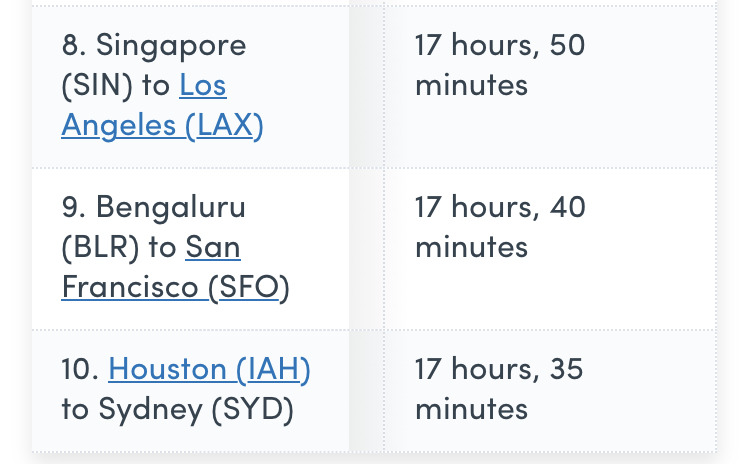
Task: Click the word minutes in the Bengaluru row
Action: [472, 247]
